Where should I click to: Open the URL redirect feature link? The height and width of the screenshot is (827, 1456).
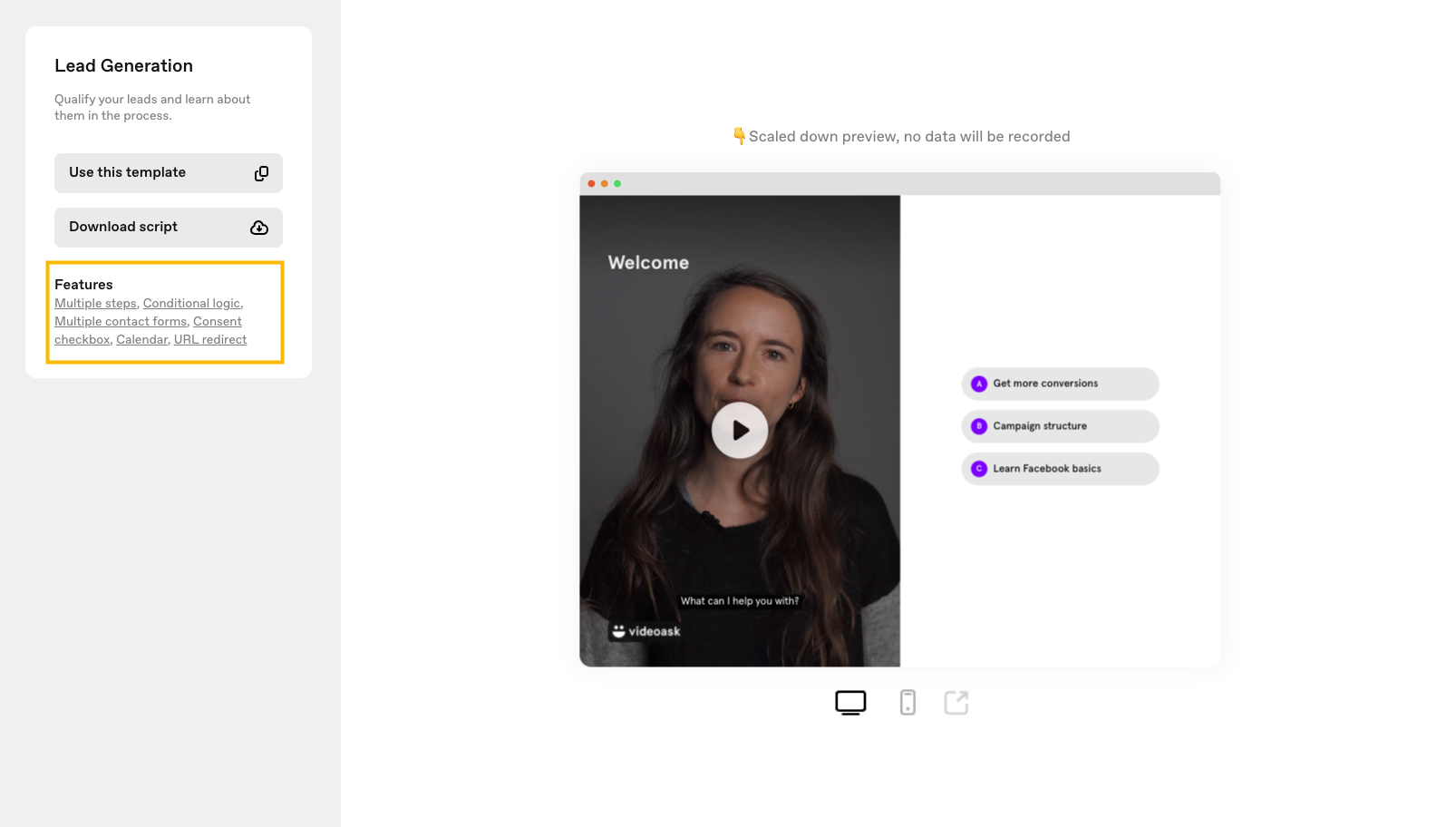[210, 340]
